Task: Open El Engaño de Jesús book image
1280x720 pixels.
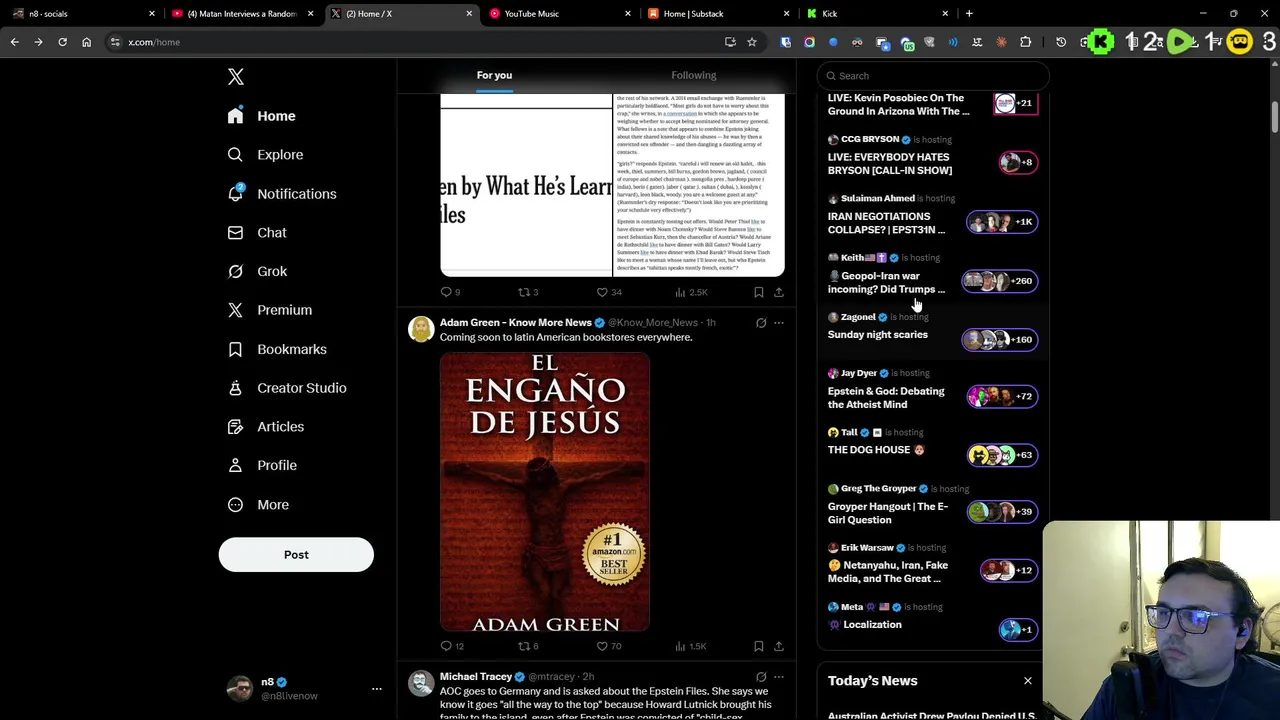Action: pyautogui.click(x=545, y=492)
